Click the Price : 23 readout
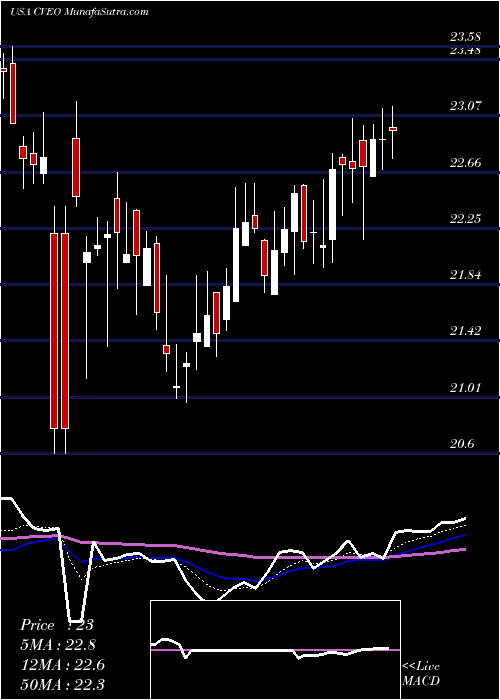This screenshot has height=700, width=500. (x=57, y=625)
